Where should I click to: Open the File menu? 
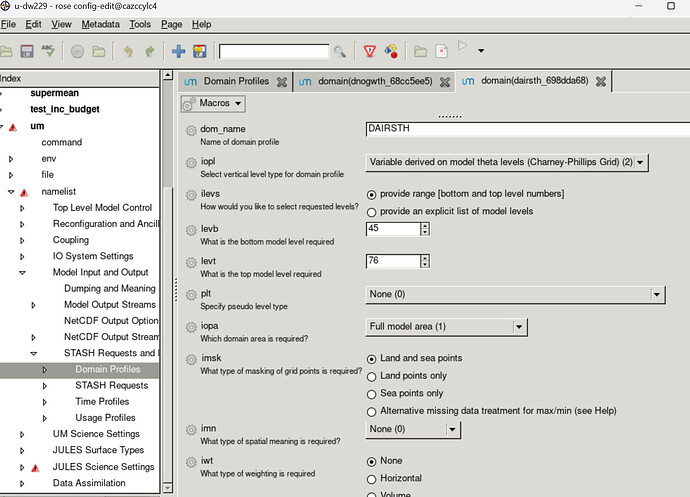point(8,25)
